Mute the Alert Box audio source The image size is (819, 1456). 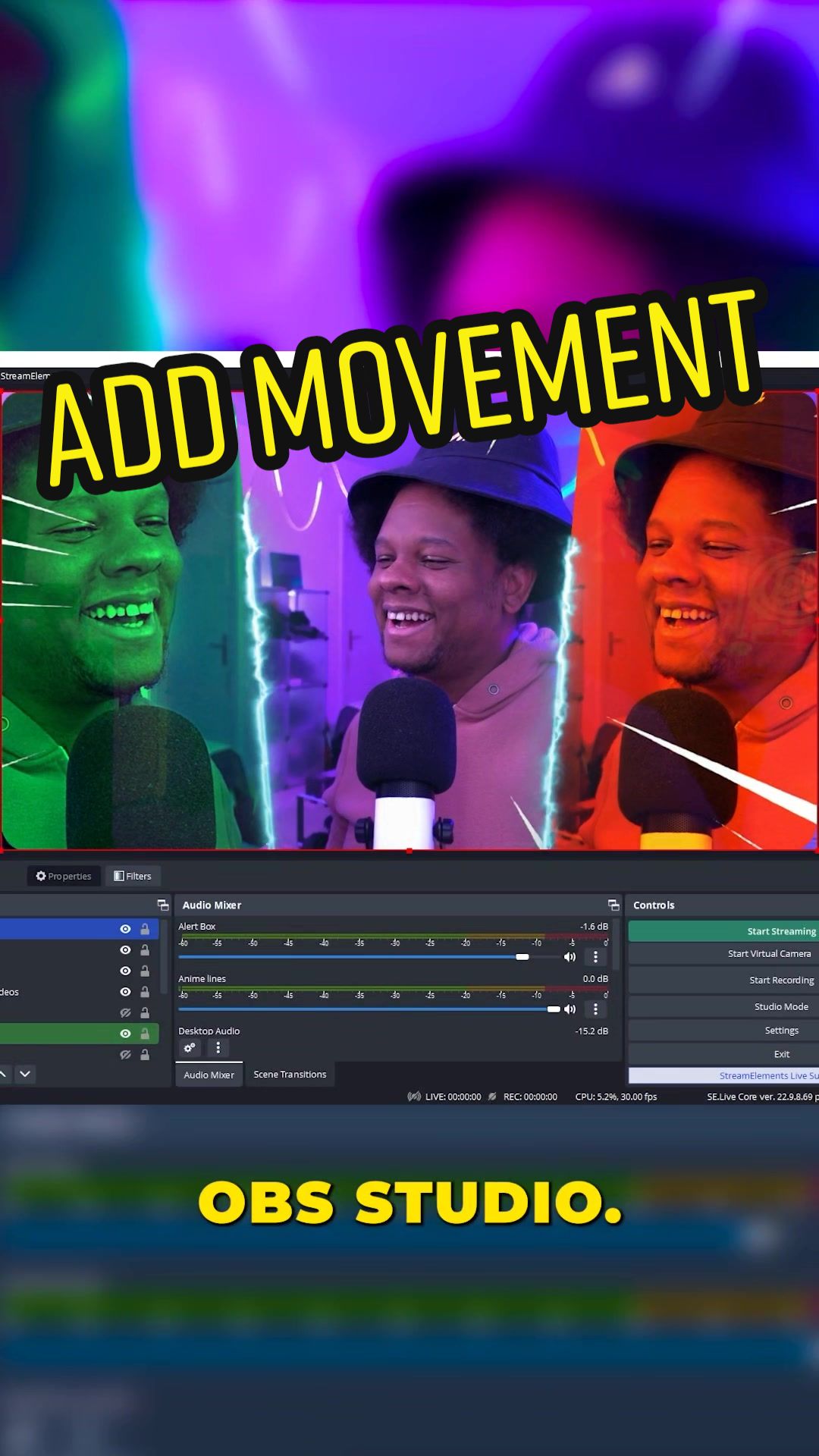(570, 957)
